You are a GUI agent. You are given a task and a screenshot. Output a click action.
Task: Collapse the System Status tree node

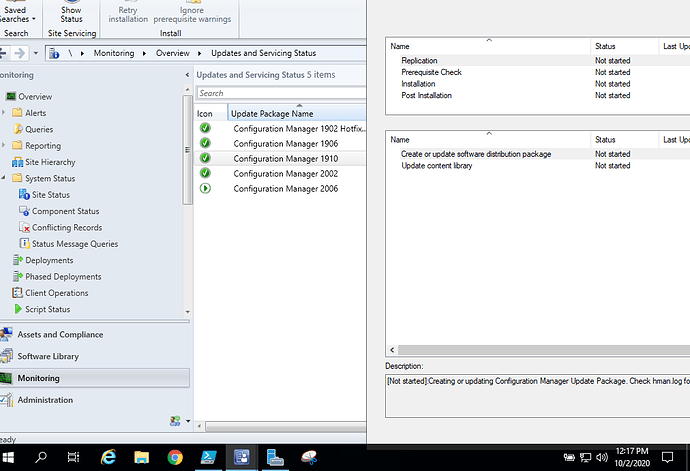click(4, 178)
